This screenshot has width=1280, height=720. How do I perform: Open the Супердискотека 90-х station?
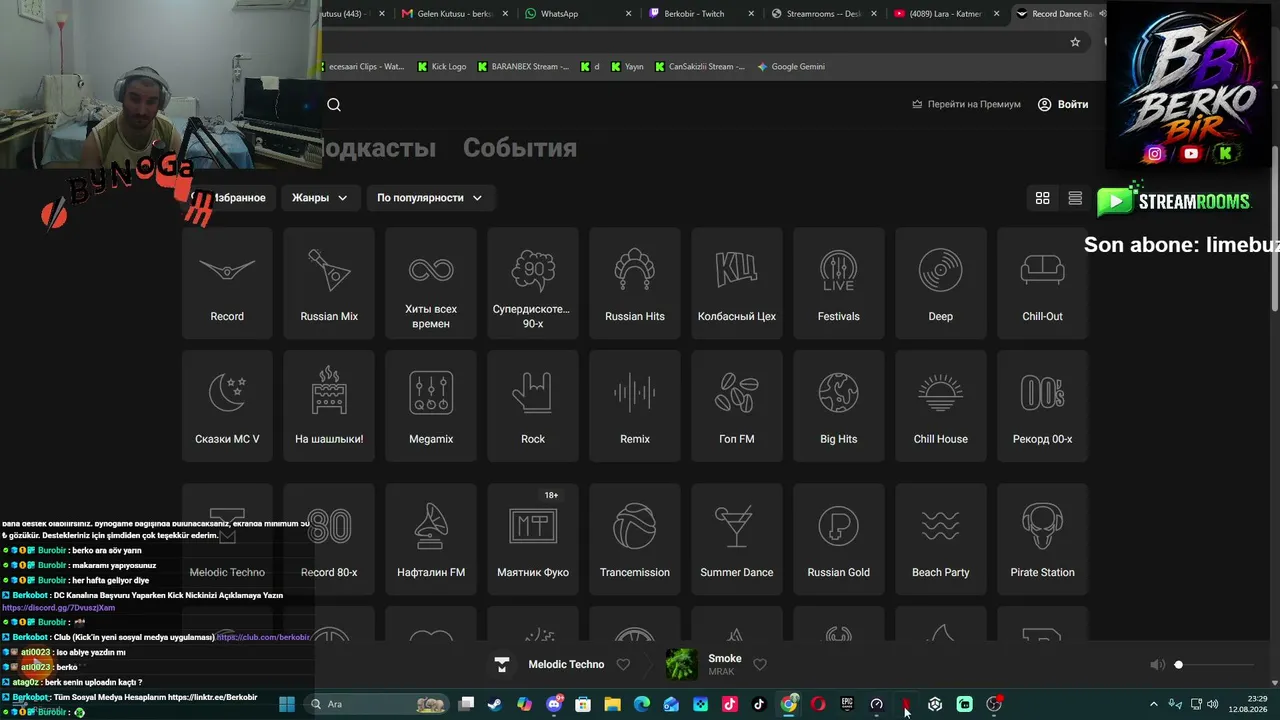point(533,283)
